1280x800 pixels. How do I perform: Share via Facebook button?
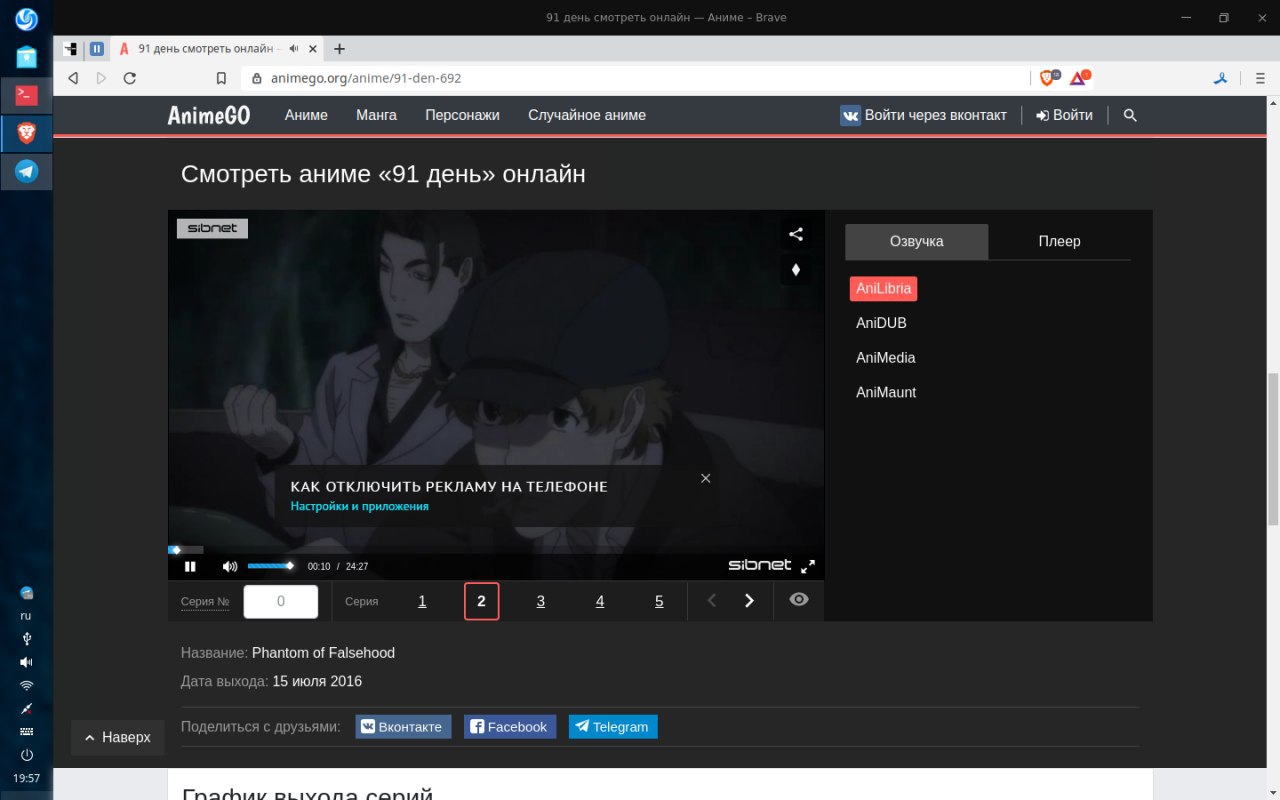click(x=510, y=727)
